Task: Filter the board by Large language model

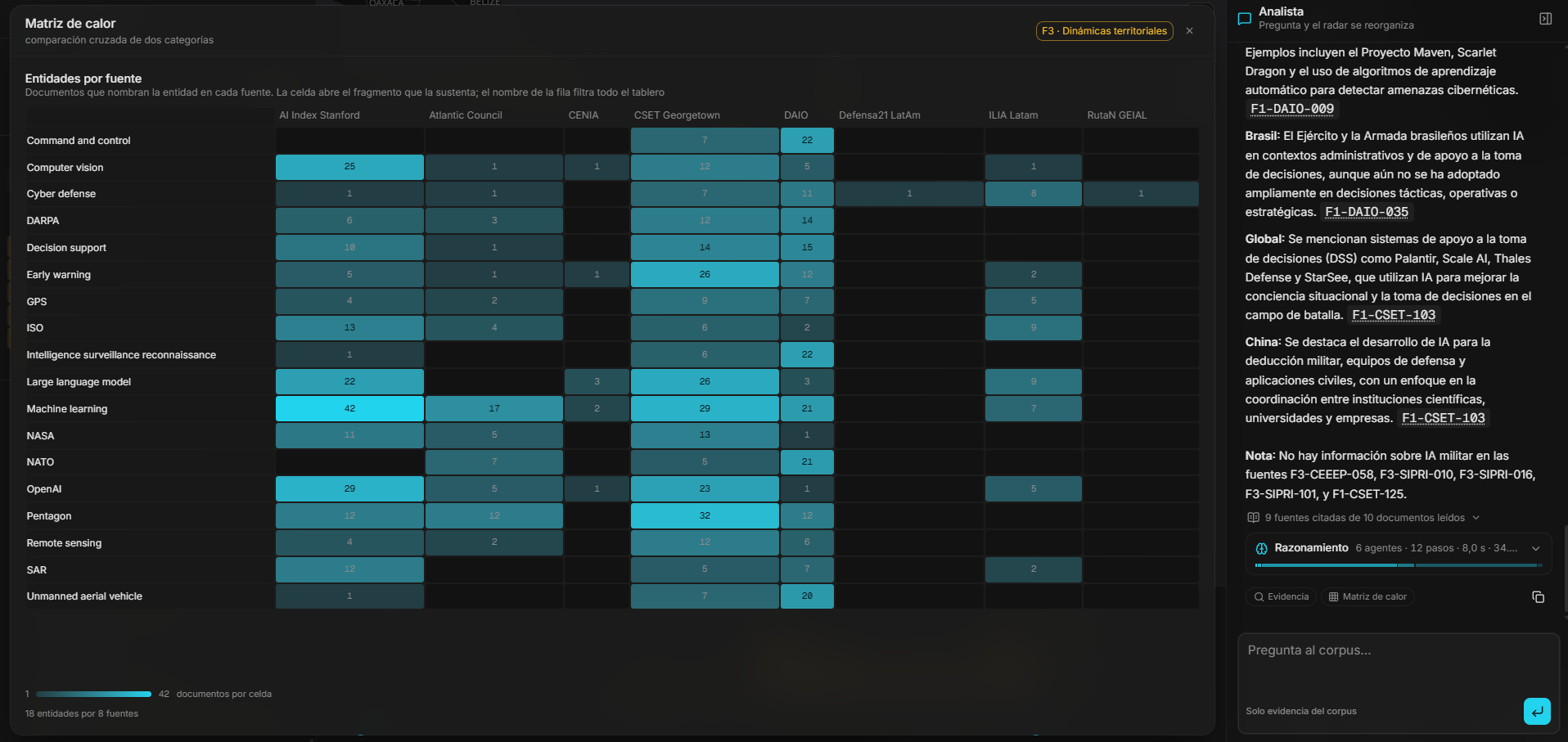Action: [x=79, y=382]
